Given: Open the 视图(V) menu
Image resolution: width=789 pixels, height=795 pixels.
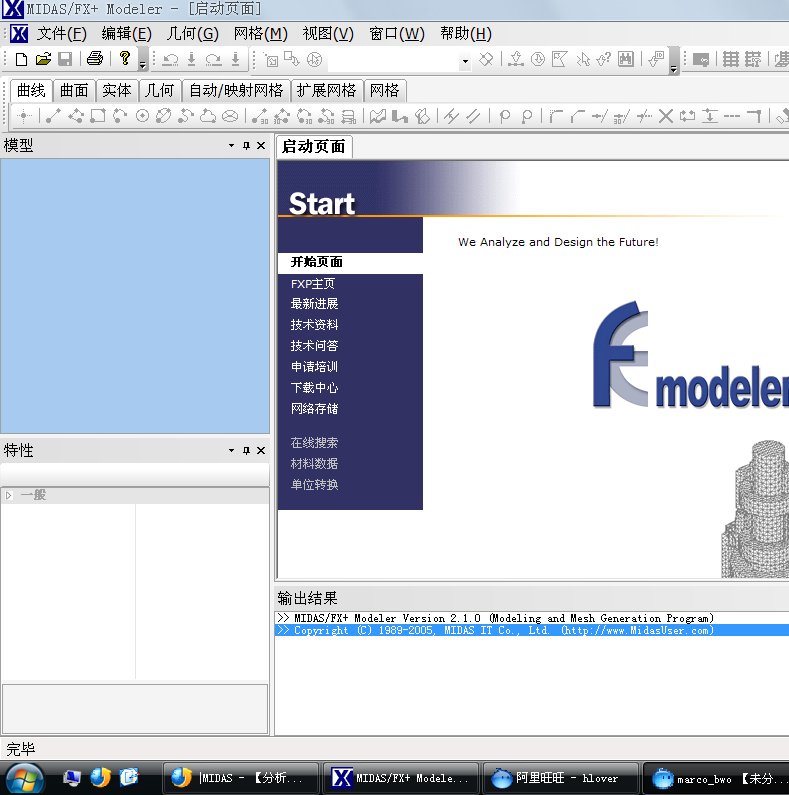Looking at the screenshot, I should [x=328, y=34].
